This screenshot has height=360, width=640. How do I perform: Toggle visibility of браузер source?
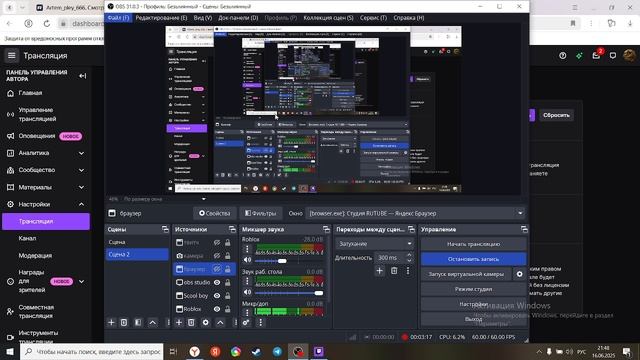pos(217,269)
